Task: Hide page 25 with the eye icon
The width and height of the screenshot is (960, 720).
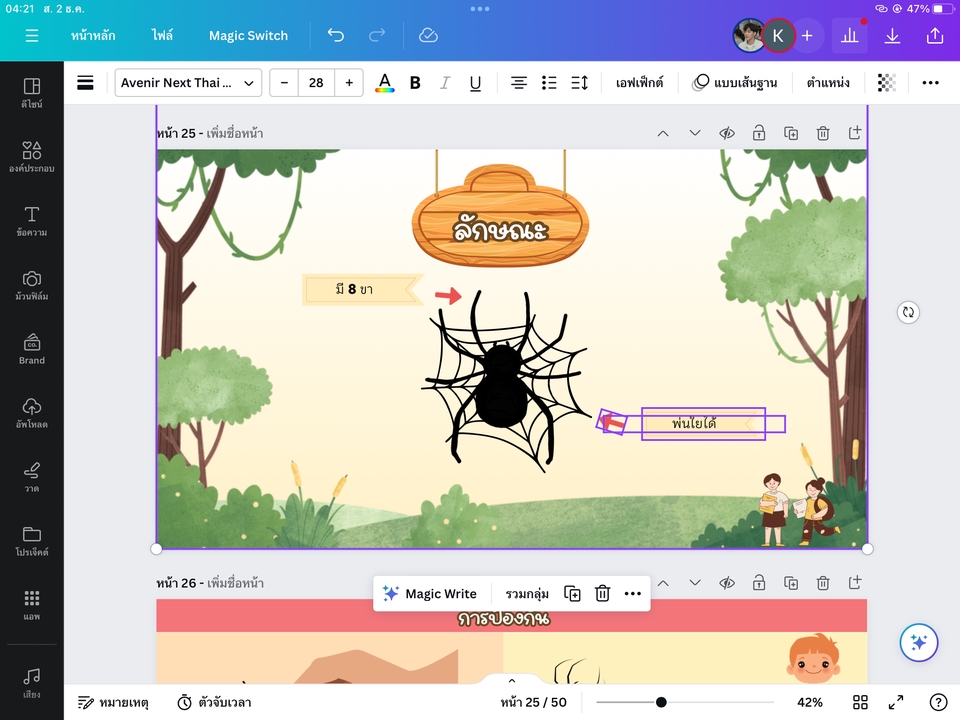Action: coord(727,133)
